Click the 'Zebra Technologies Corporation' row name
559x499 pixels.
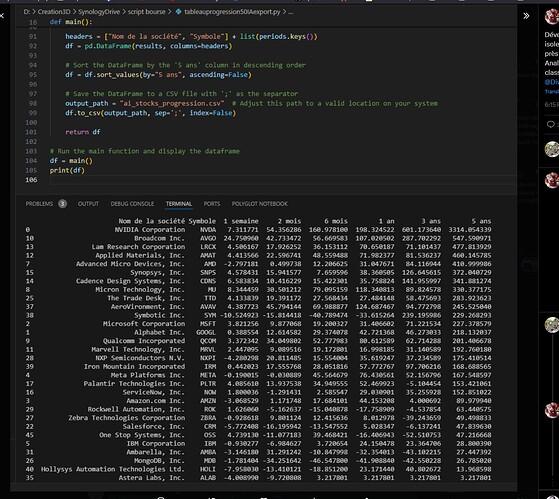point(127,418)
